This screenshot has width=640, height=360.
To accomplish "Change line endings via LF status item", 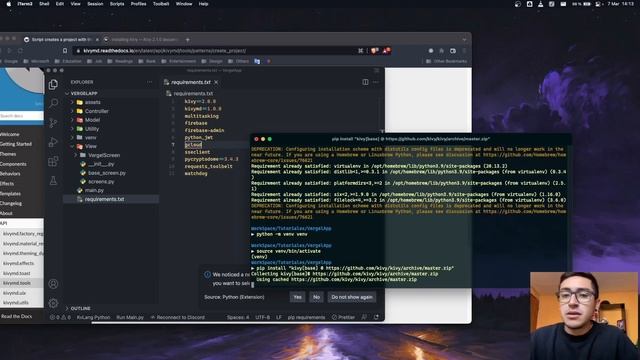I will pyautogui.click(x=279, y=317).
